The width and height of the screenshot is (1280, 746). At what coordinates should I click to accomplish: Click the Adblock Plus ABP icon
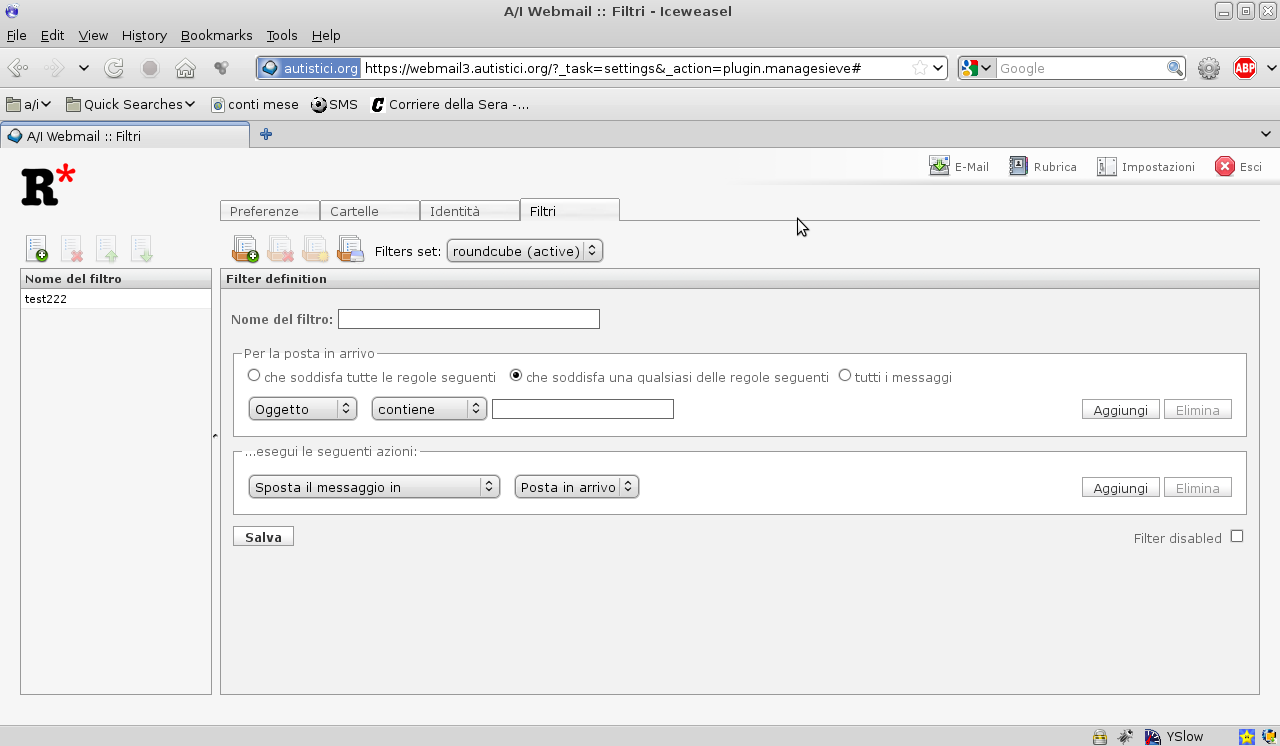[x=1244, y=68]
